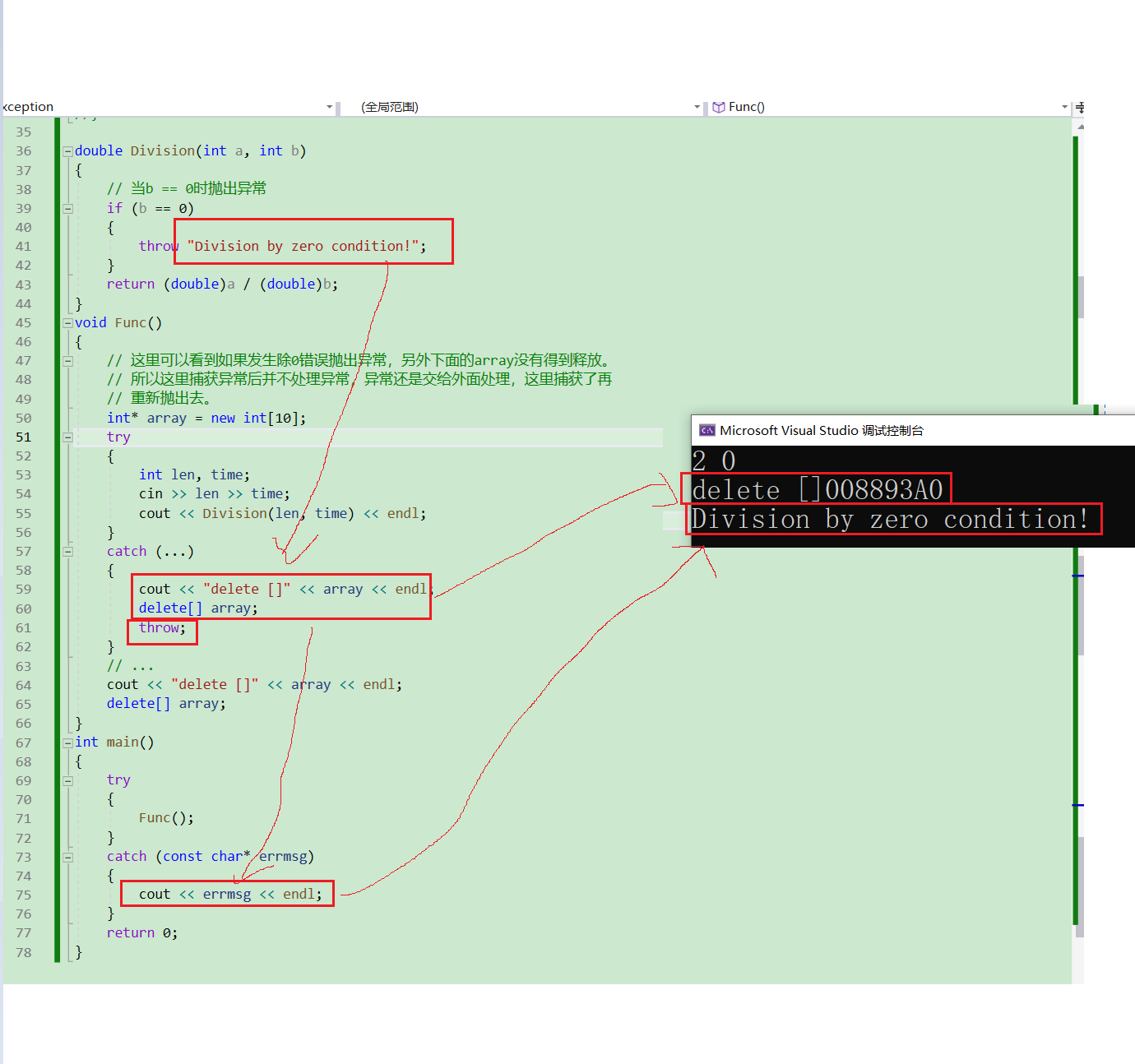Collapse the double Division function fold

[68, 151]
